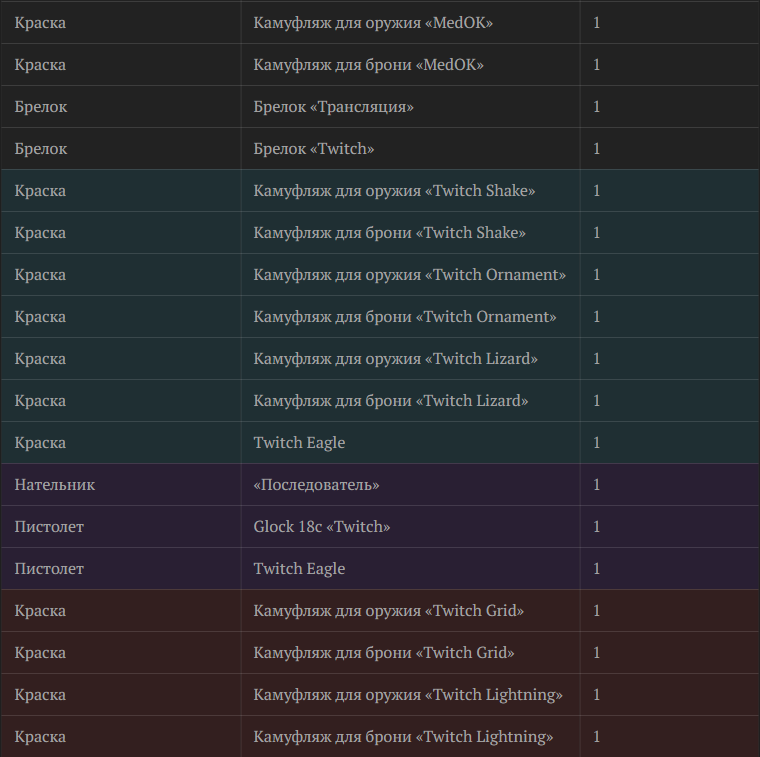Click weapon camouflage «Twitch Shake» entry
This screenshot has width=760, height=757.
click(394, 191)
